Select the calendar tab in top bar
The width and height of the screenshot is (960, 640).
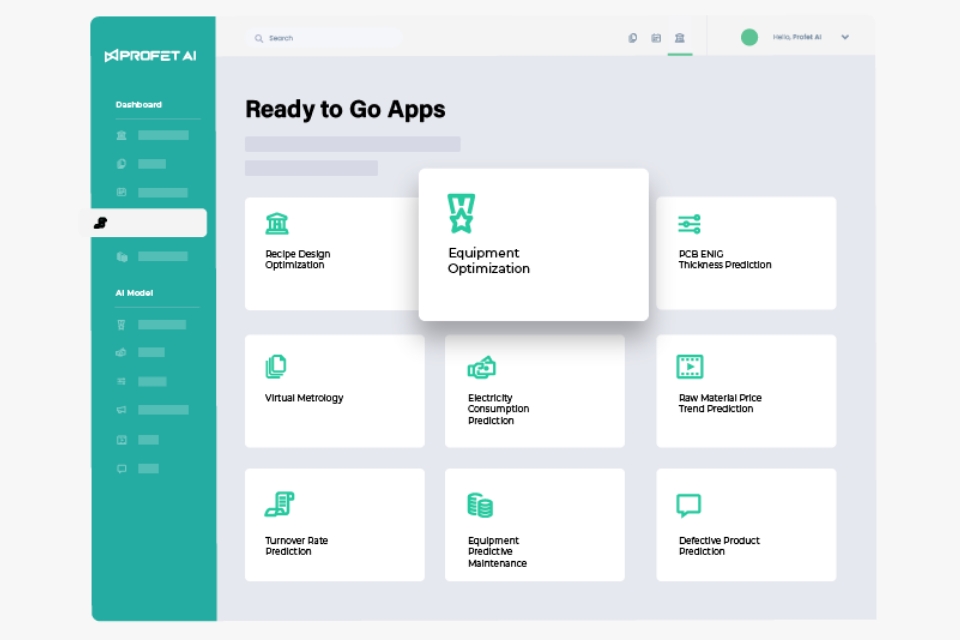pyautogui.click(x=656, y=38)
